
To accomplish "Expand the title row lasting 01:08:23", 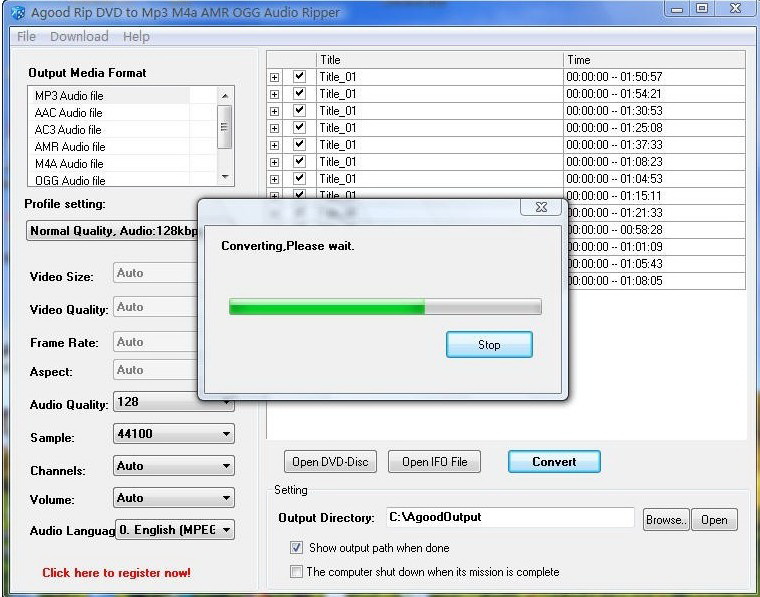I will pos(274,162).
